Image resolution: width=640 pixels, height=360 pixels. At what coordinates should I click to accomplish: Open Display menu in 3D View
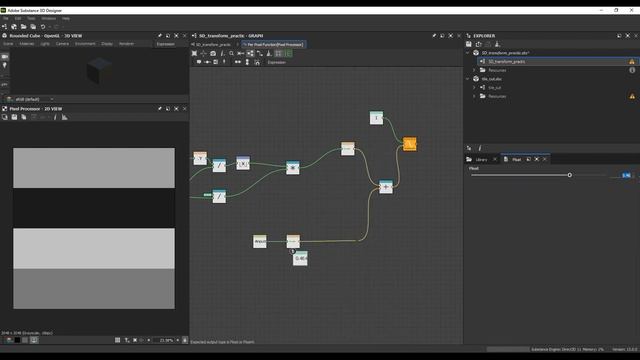(x=107, y=44)
